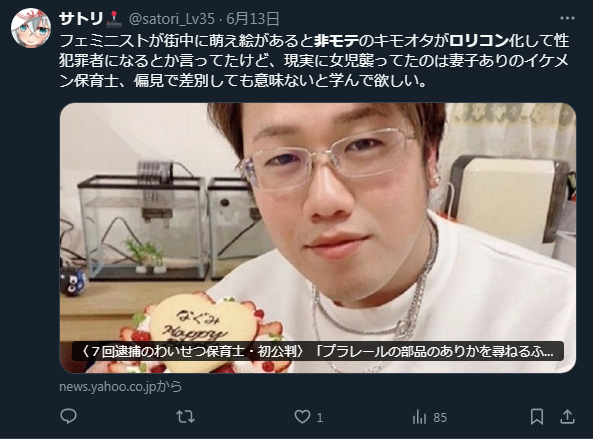
Task: Open サトリ's profile via the avatar image
Action: pos(31,28)
